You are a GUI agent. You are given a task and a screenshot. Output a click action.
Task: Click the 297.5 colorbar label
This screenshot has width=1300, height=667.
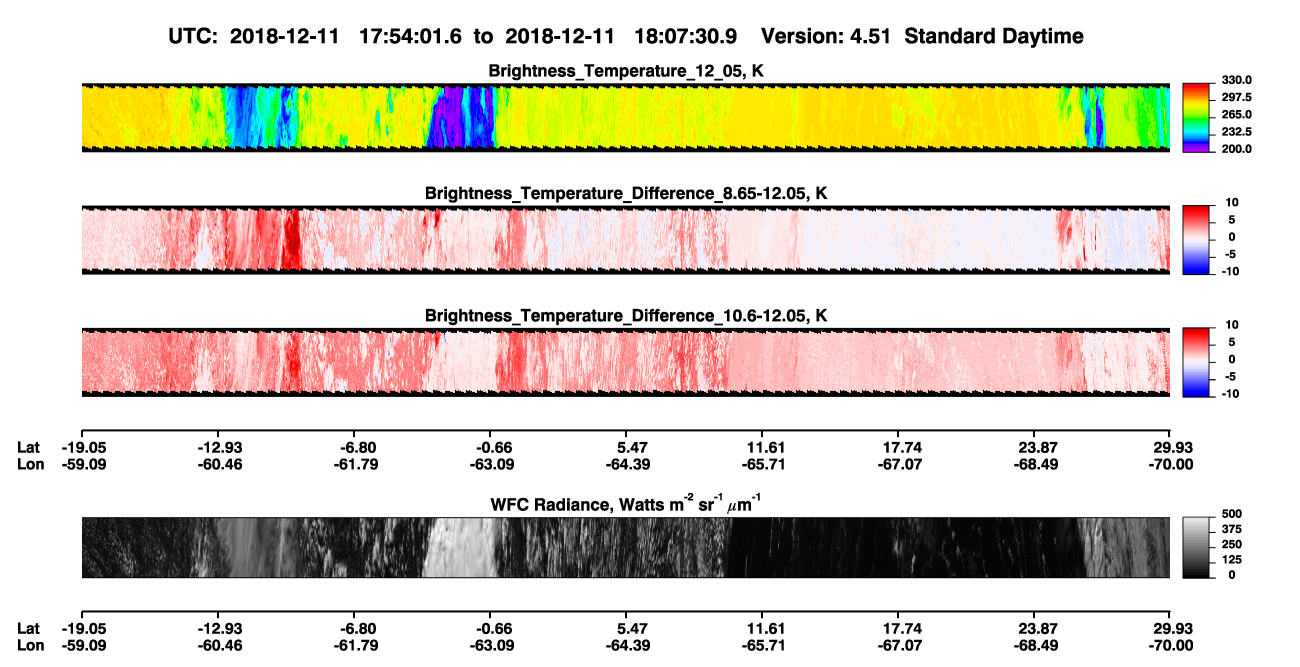tap(1237, 97)
